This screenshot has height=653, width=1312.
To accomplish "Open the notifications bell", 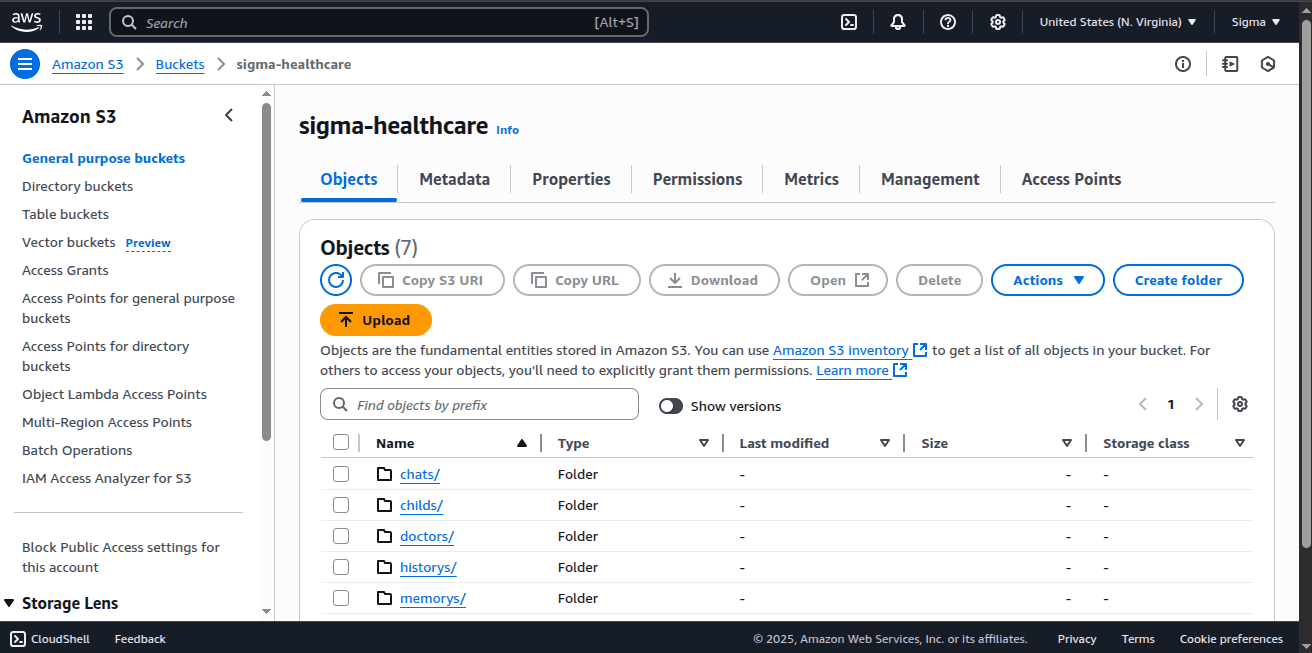I will (897, 21).
